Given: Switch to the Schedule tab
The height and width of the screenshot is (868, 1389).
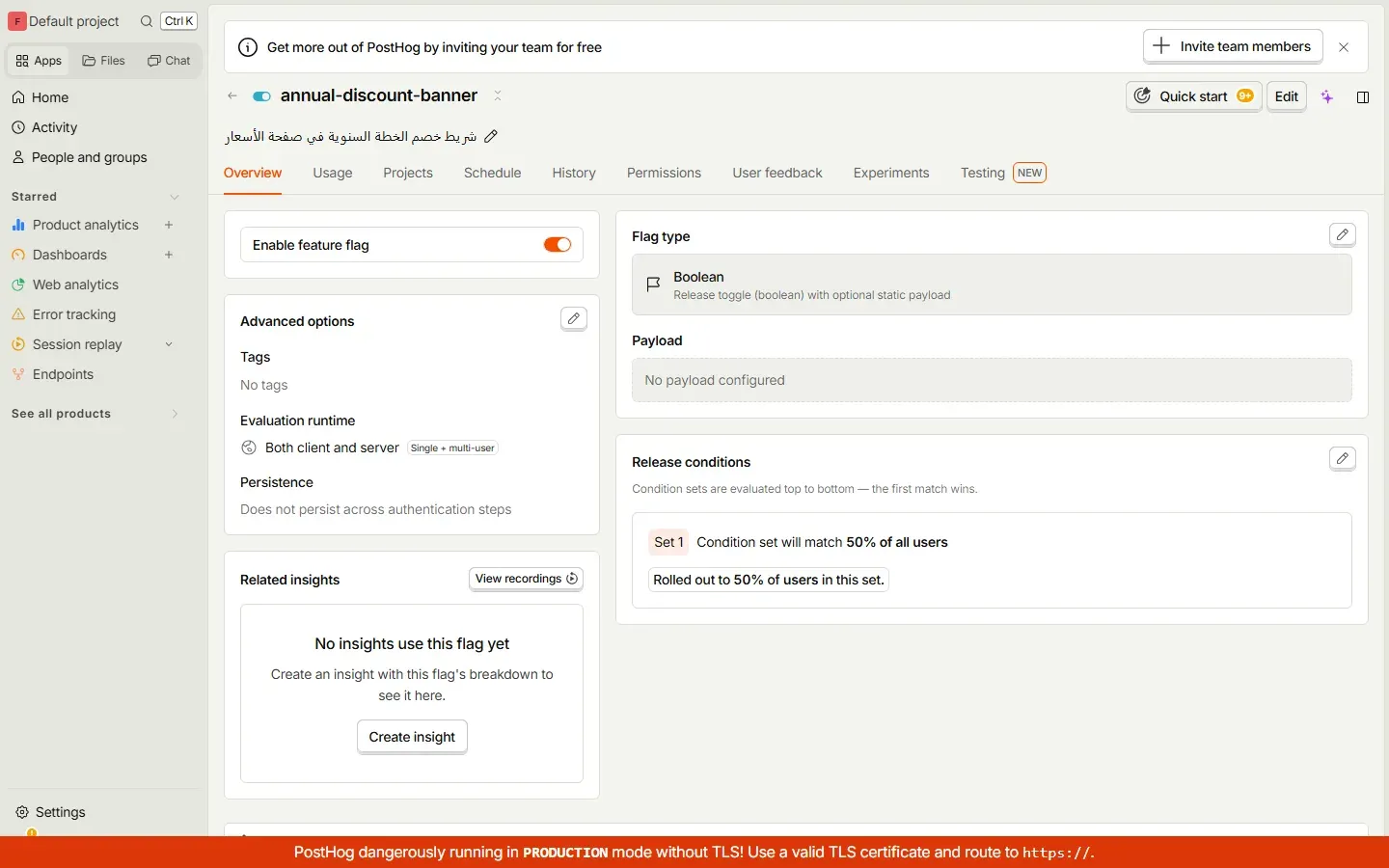Looking at the screenshot, I should coord(492,174).
